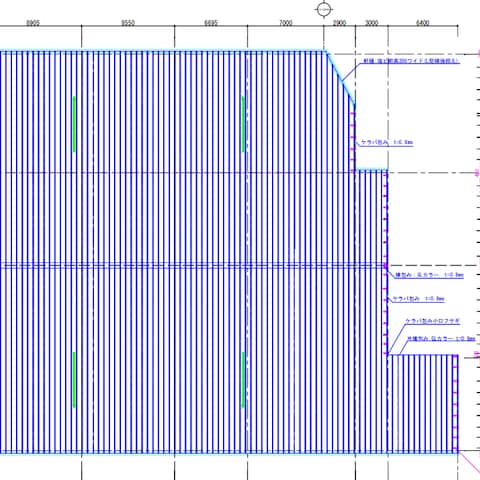Select the 3000 dimension value
This screenshot has width=480, height=480.
(371, 23)
